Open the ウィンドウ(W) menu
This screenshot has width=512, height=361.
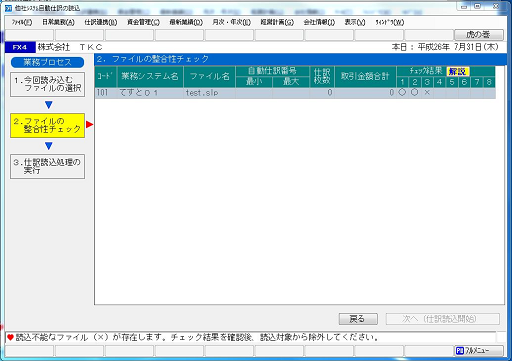[x=390, y=22]
